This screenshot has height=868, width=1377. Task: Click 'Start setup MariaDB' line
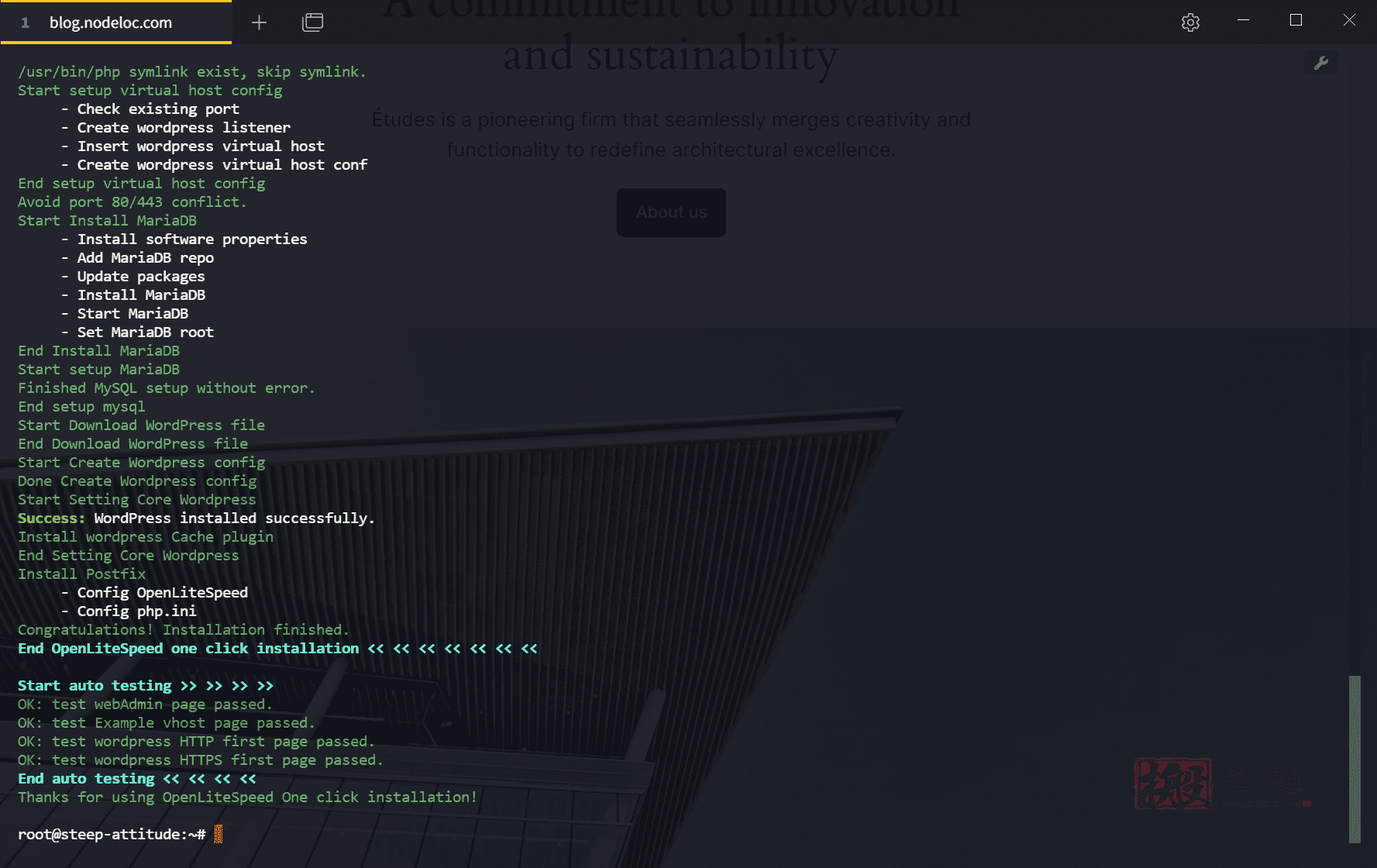tap(98, 369)
